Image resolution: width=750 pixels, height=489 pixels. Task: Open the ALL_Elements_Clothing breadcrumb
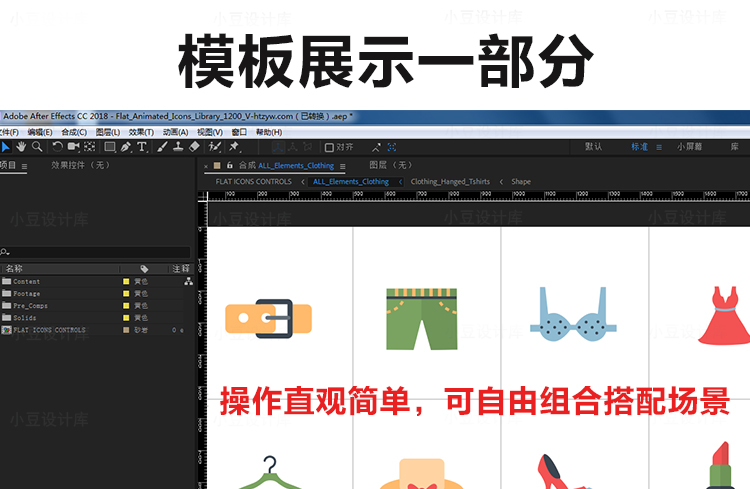pyautogui.click(x=351, y=182)
